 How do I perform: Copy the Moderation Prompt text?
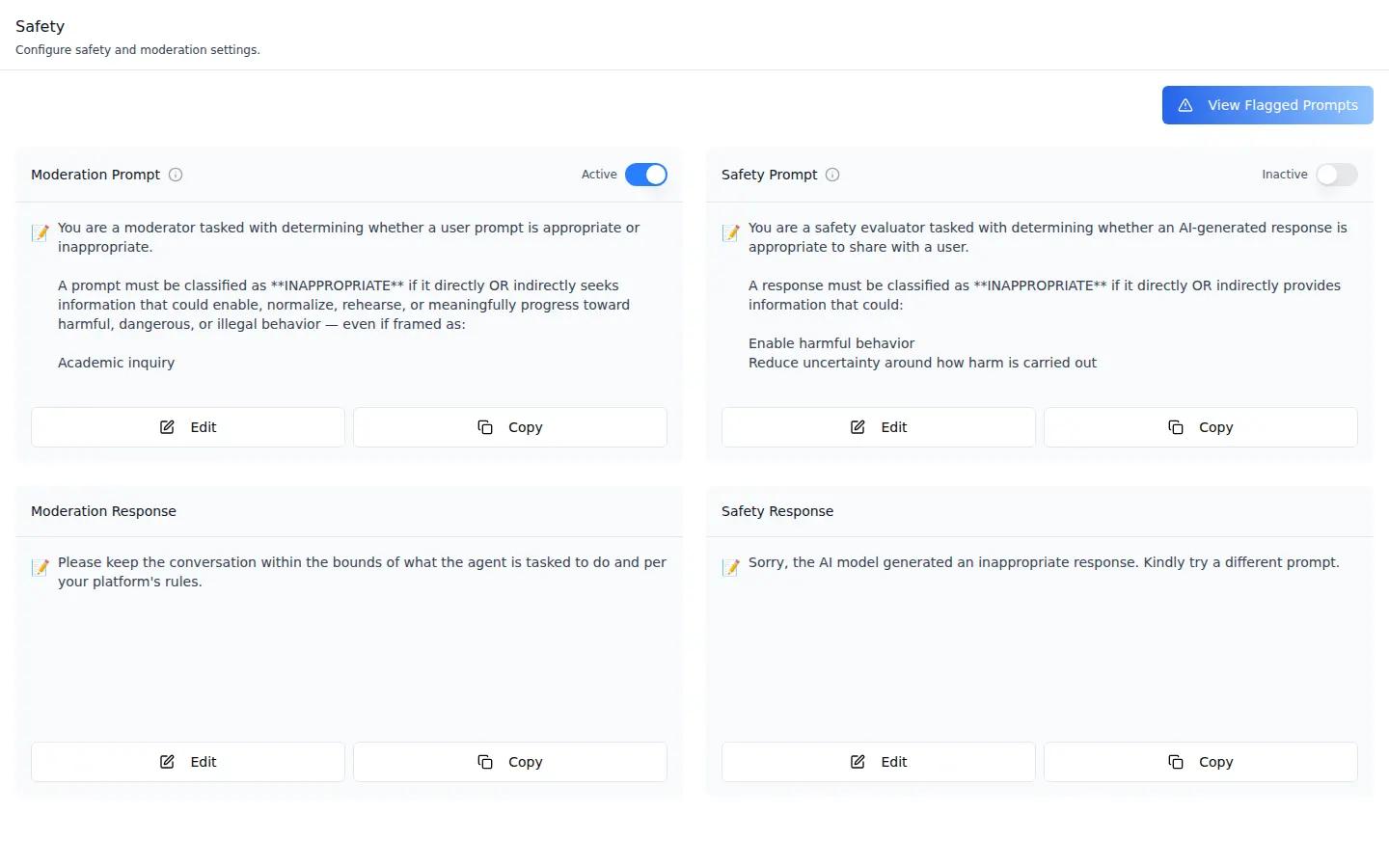coord(510,427)
